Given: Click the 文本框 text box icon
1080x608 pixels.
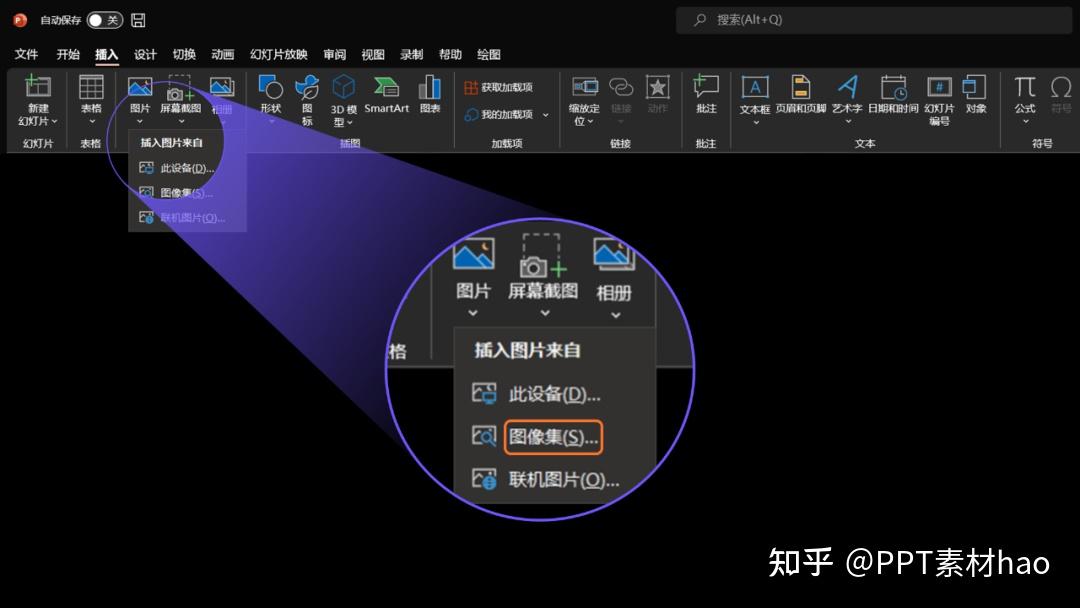Looking at the screenshot, I should click(755, 87).
